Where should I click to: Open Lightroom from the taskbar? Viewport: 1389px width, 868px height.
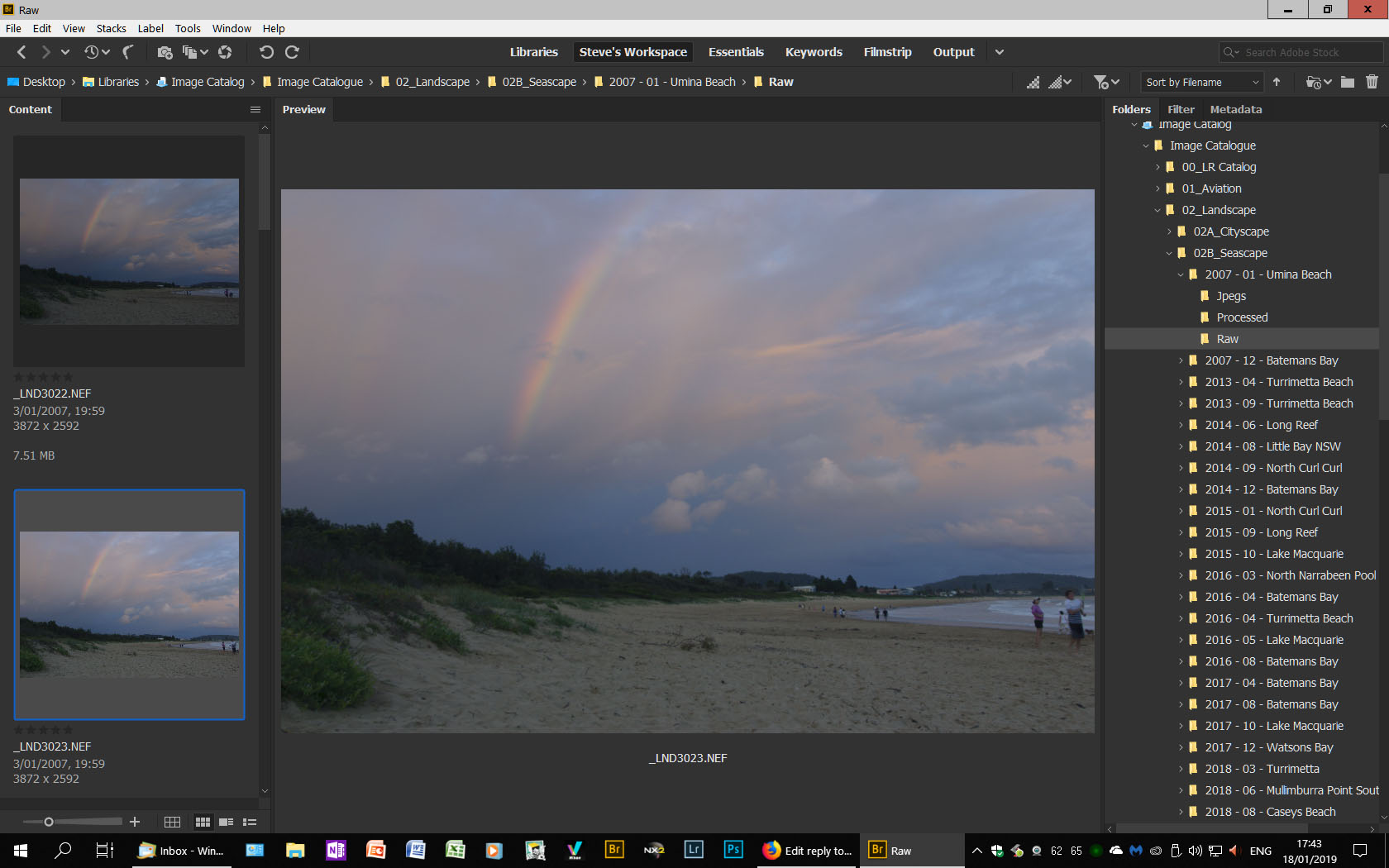point(694,850)
